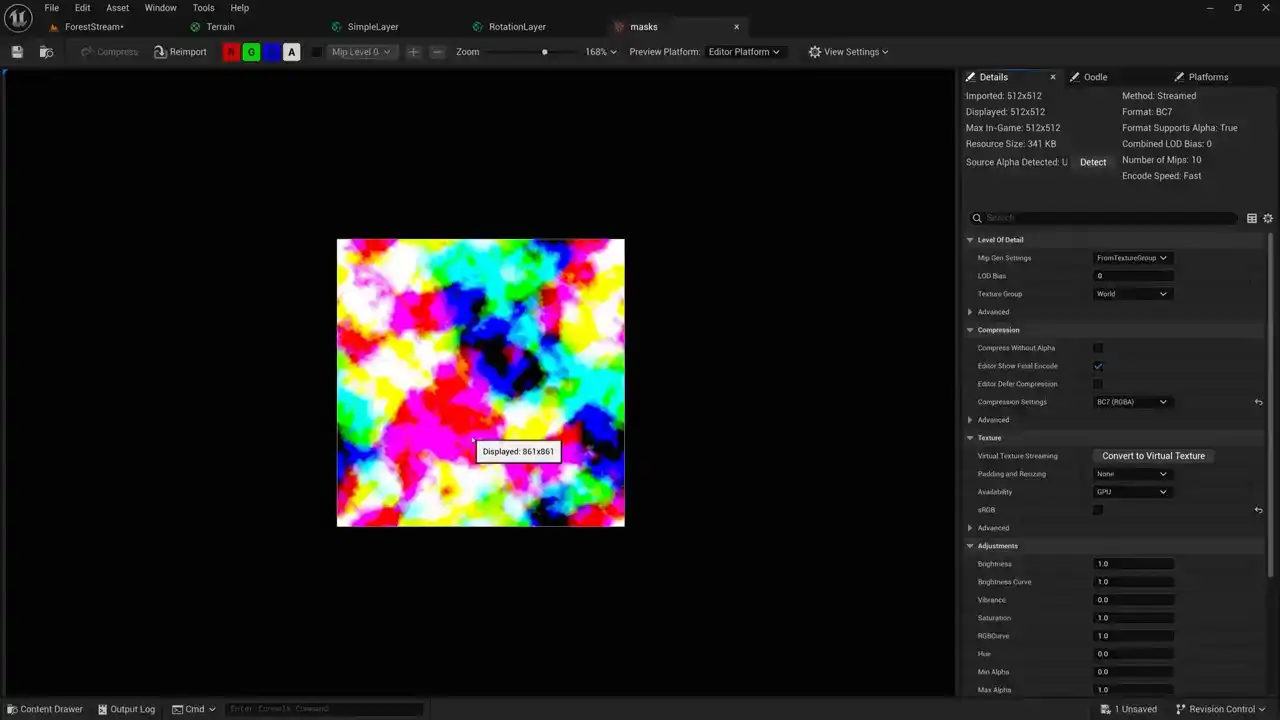This screenshot has height=720, width=1280.
Task: Collapse the Level Of Detail section
Action: tap(970, 240)
